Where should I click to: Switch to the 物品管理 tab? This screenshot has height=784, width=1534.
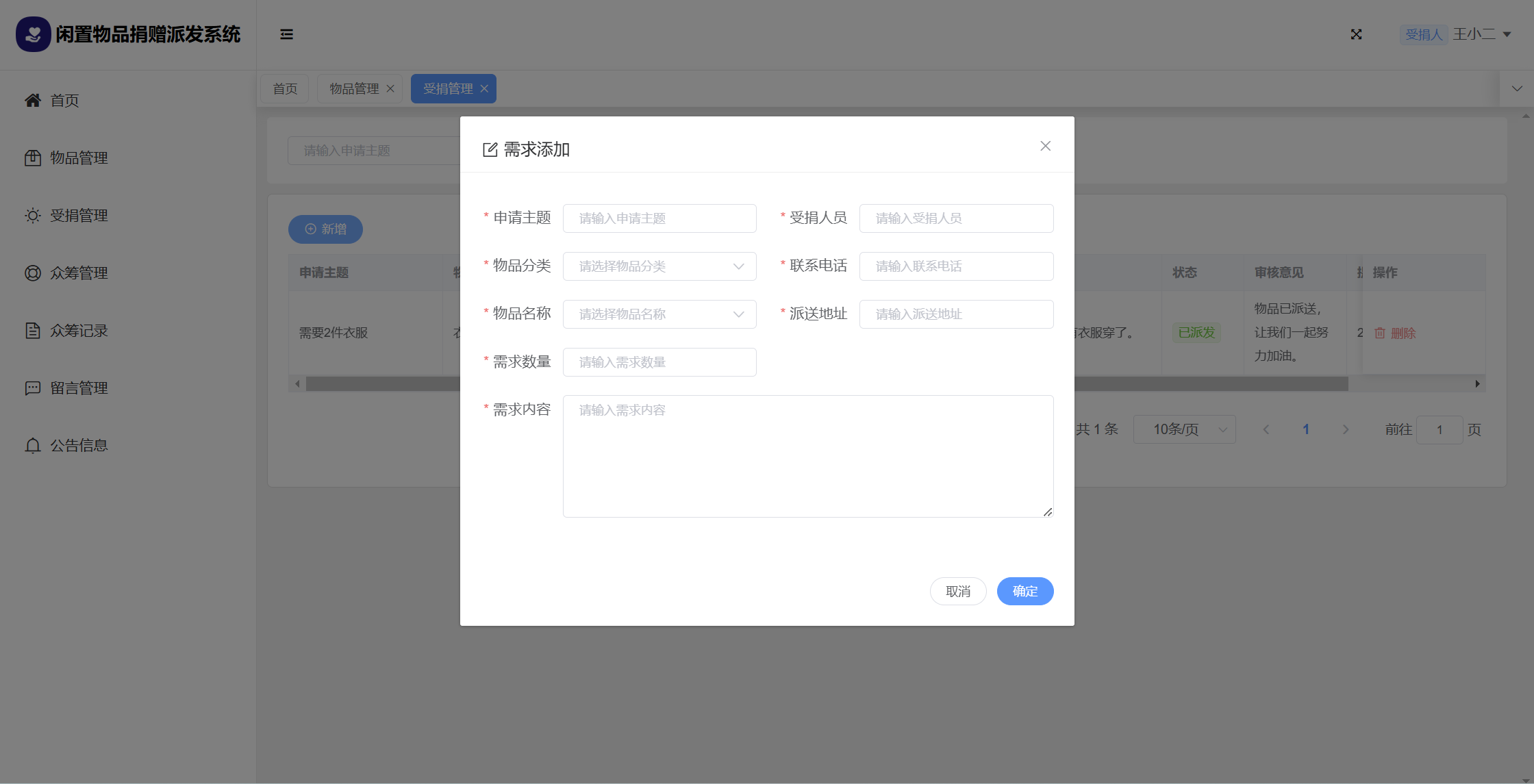[x=353, y=89]
